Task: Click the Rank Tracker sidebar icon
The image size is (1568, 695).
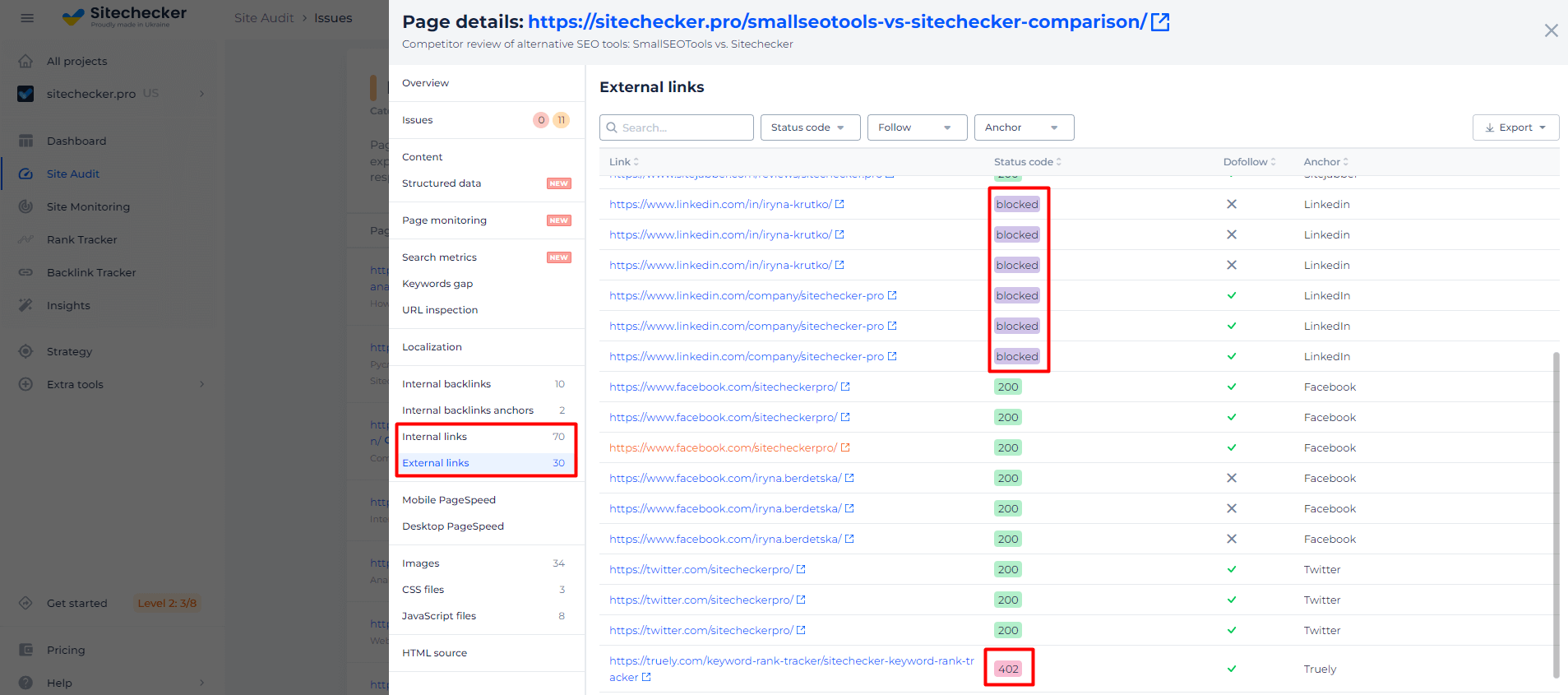Action: tap(26, 239)
